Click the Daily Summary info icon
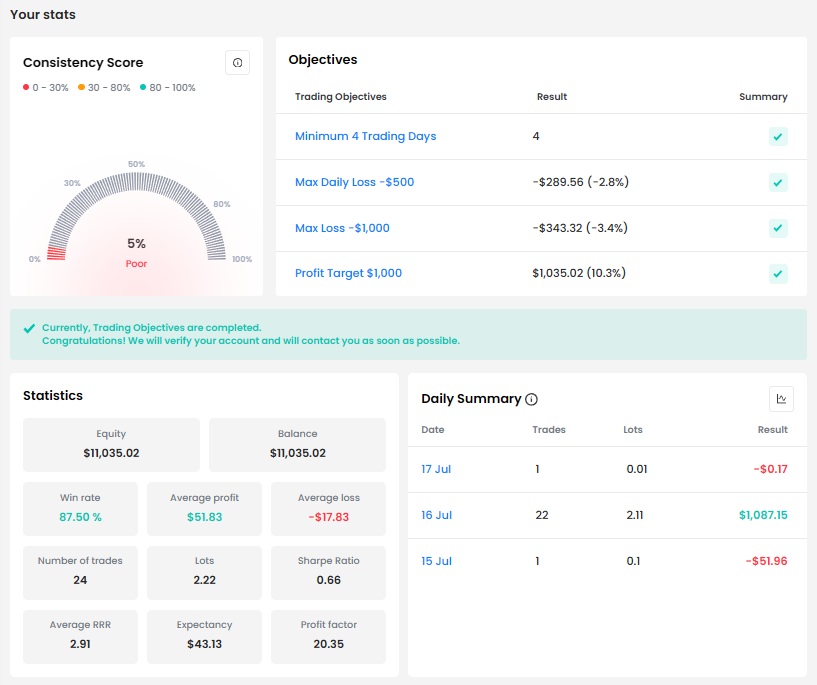The image size is (817, 685). [x=531, y=399]
